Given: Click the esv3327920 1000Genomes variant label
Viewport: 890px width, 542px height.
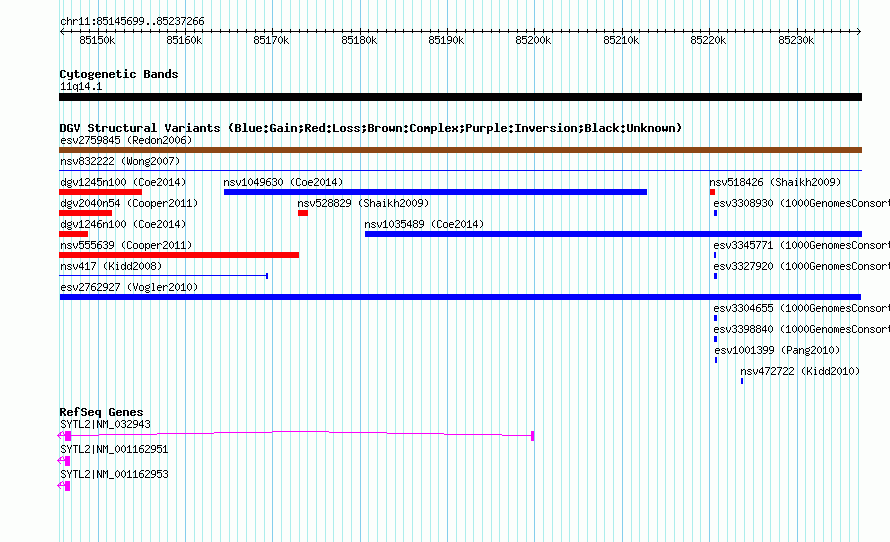Looking at the screenshot, I should pos(801,266).
